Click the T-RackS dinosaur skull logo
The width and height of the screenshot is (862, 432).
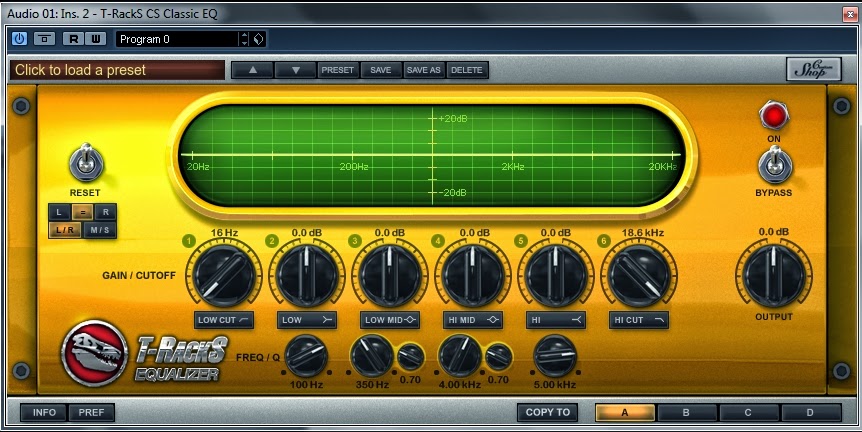coord(95,353)
